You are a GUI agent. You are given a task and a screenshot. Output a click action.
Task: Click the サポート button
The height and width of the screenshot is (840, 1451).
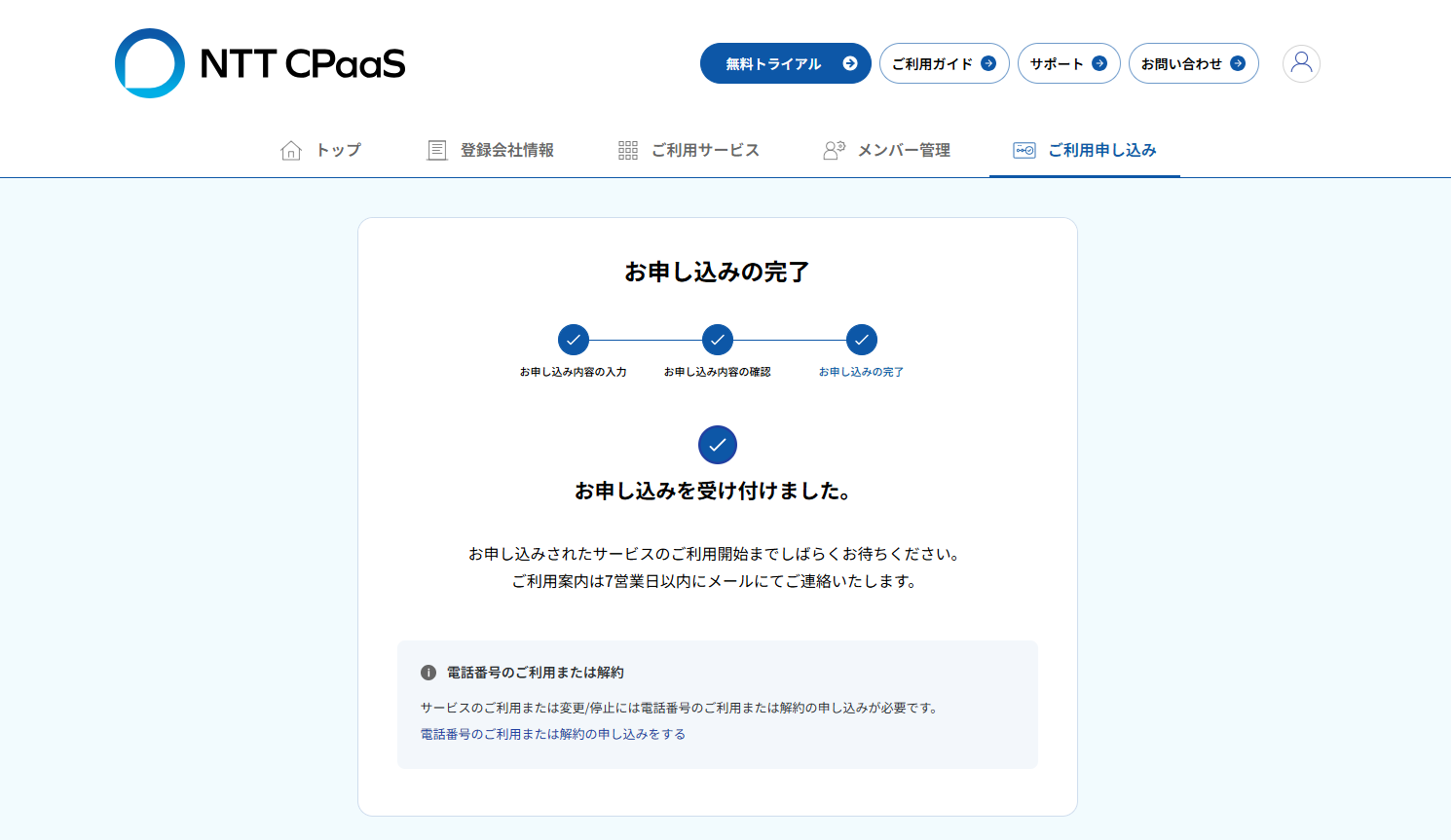pos(1068,63)
